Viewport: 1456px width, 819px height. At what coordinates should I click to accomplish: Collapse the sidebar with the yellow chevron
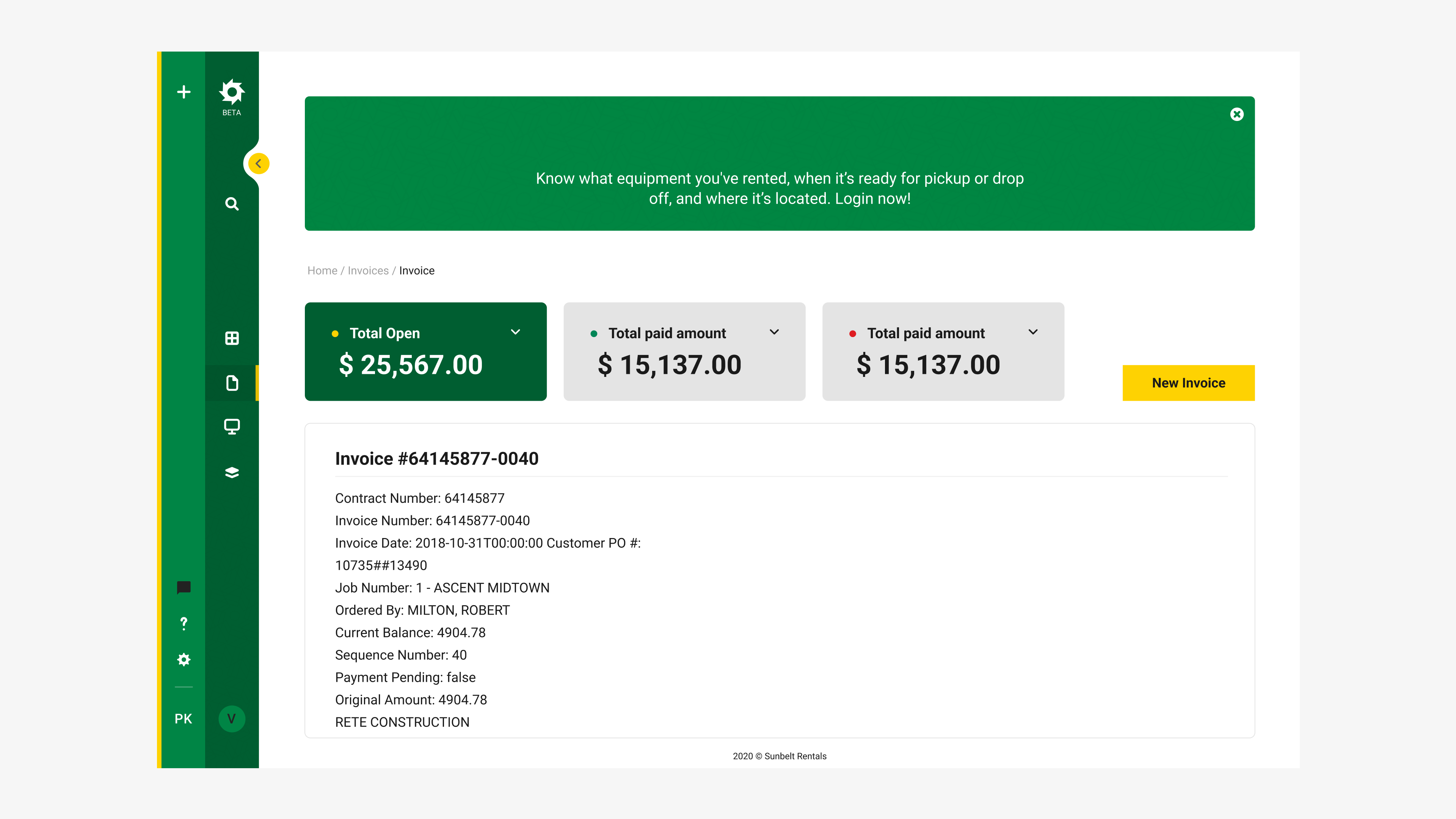(x=259, y=164)
